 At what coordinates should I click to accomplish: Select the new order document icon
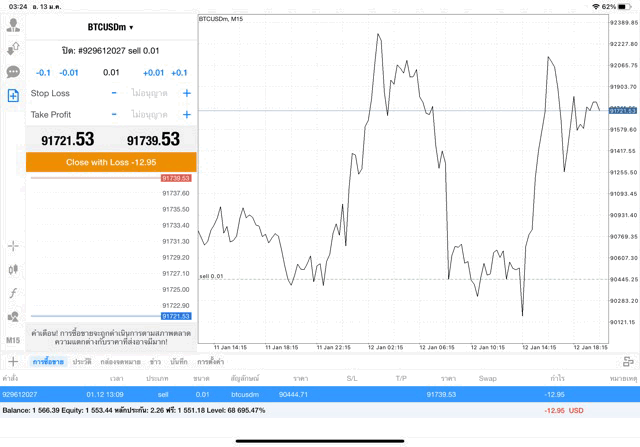tap(13, 96)
